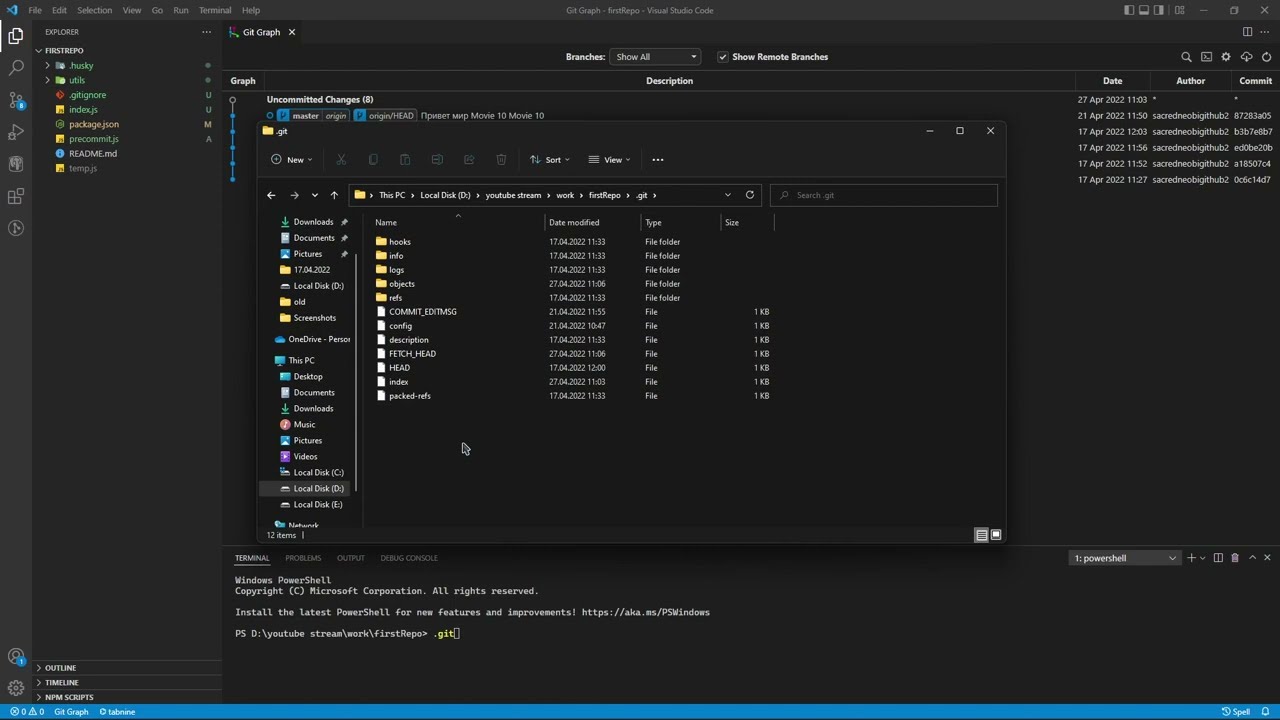Screen dimensions: 1280x720
Task: Open the Extensions view in the activity bar
Action: pos(16,196)
